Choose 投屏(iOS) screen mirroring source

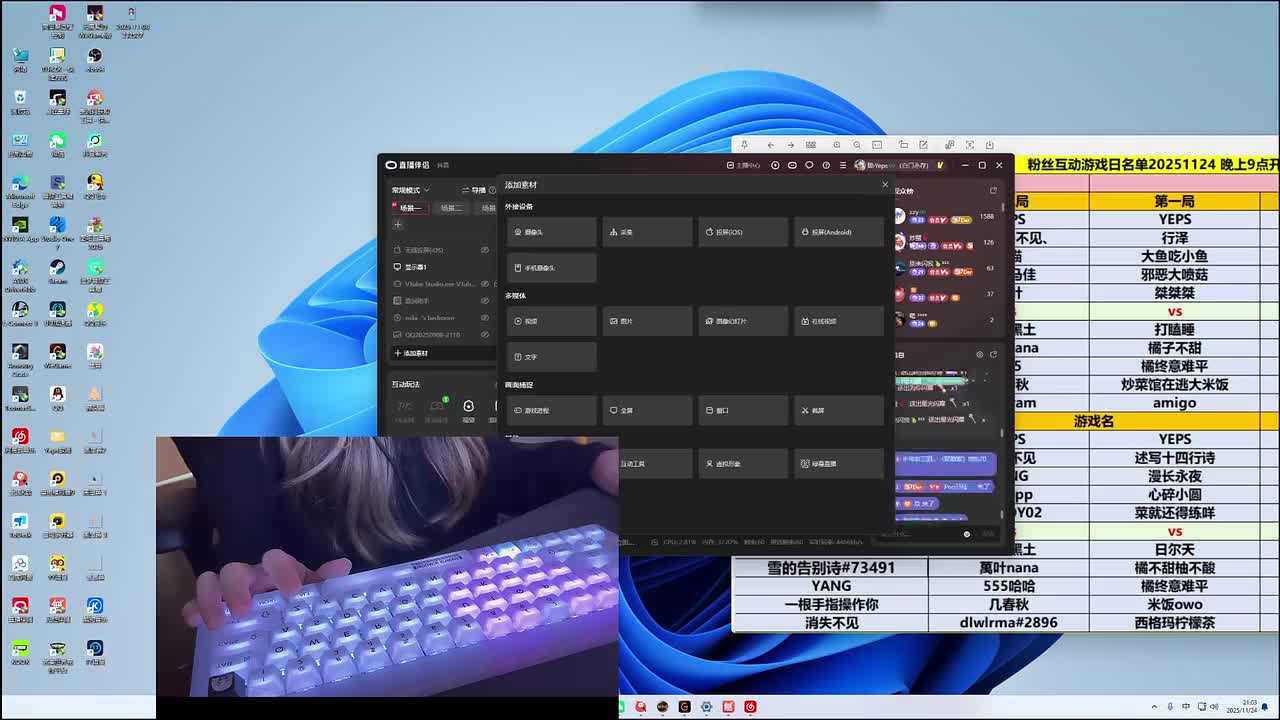(x=743, y=232)
